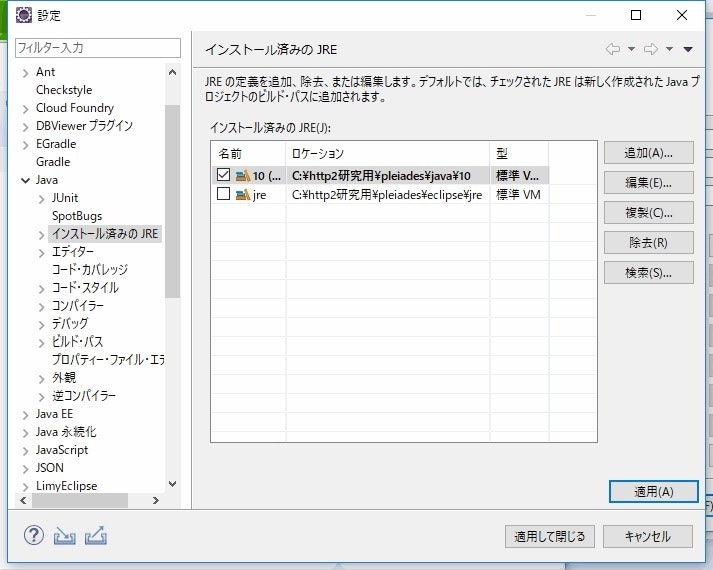Expand the コンパイラー node
713x570 pixels.
click(x=41, y=307)
